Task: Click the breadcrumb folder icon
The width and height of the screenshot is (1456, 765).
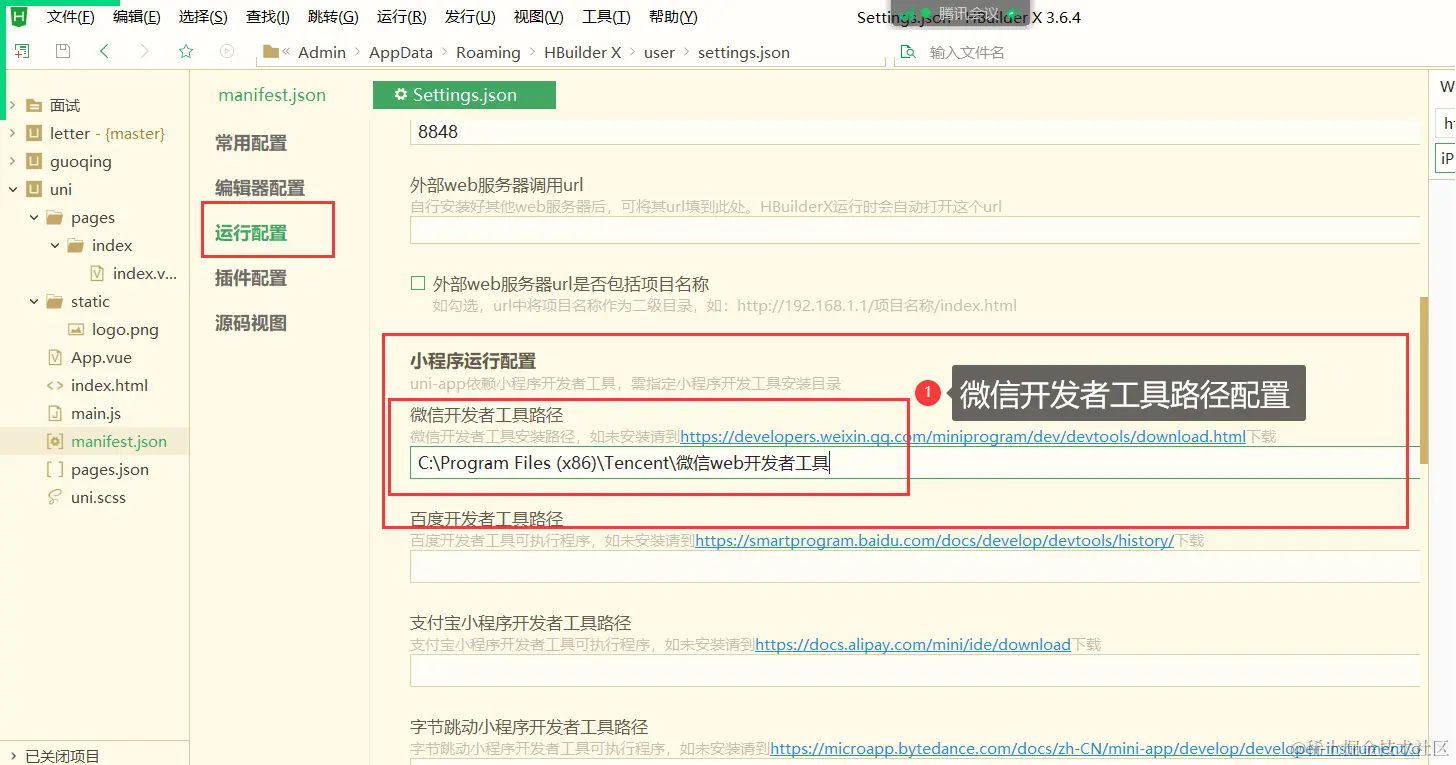Action: point(270,52)
